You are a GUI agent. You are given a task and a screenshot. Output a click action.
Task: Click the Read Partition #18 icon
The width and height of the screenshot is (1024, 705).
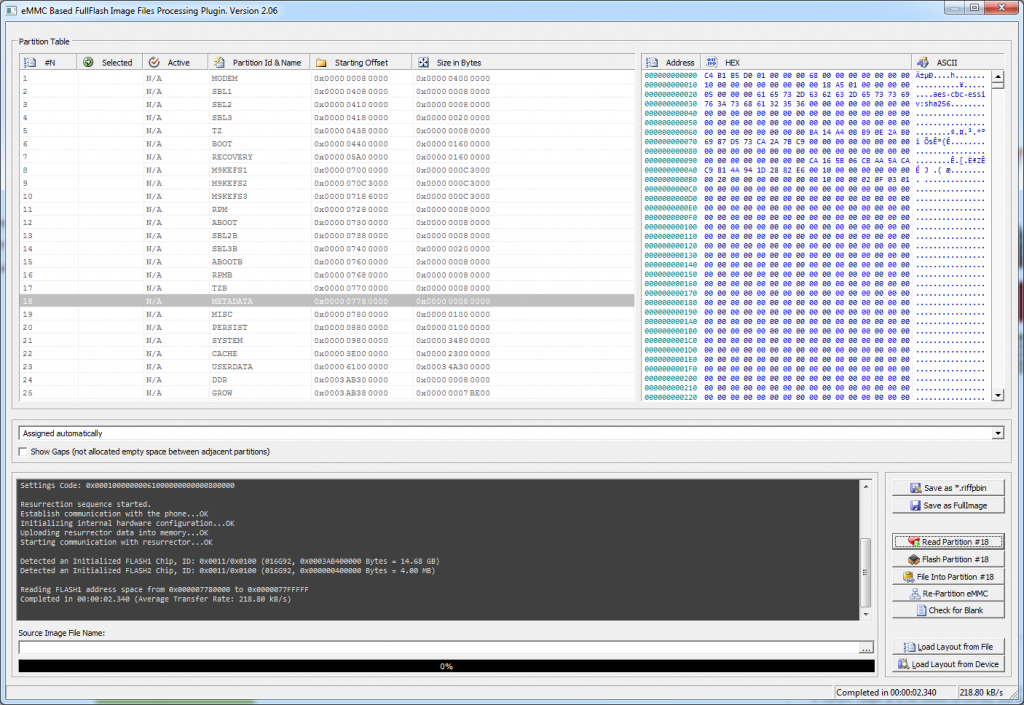(x=914, y=542)
